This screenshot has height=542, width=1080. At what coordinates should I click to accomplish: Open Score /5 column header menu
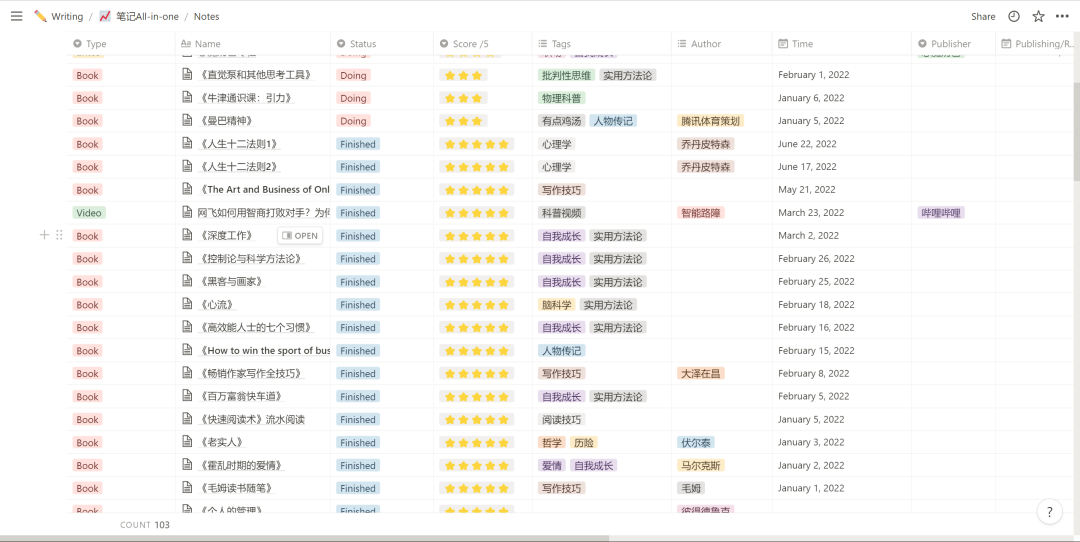coord(483,43)
